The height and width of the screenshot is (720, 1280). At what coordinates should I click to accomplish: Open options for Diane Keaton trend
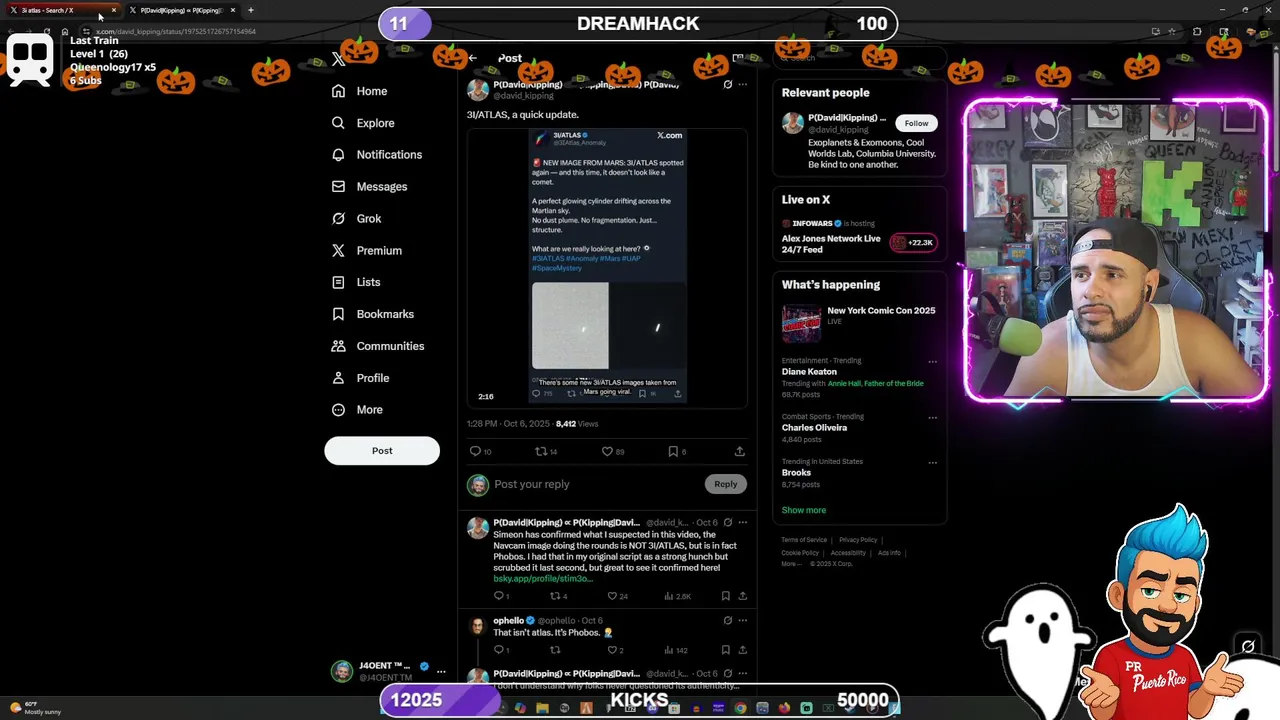[x=932, y=362]
